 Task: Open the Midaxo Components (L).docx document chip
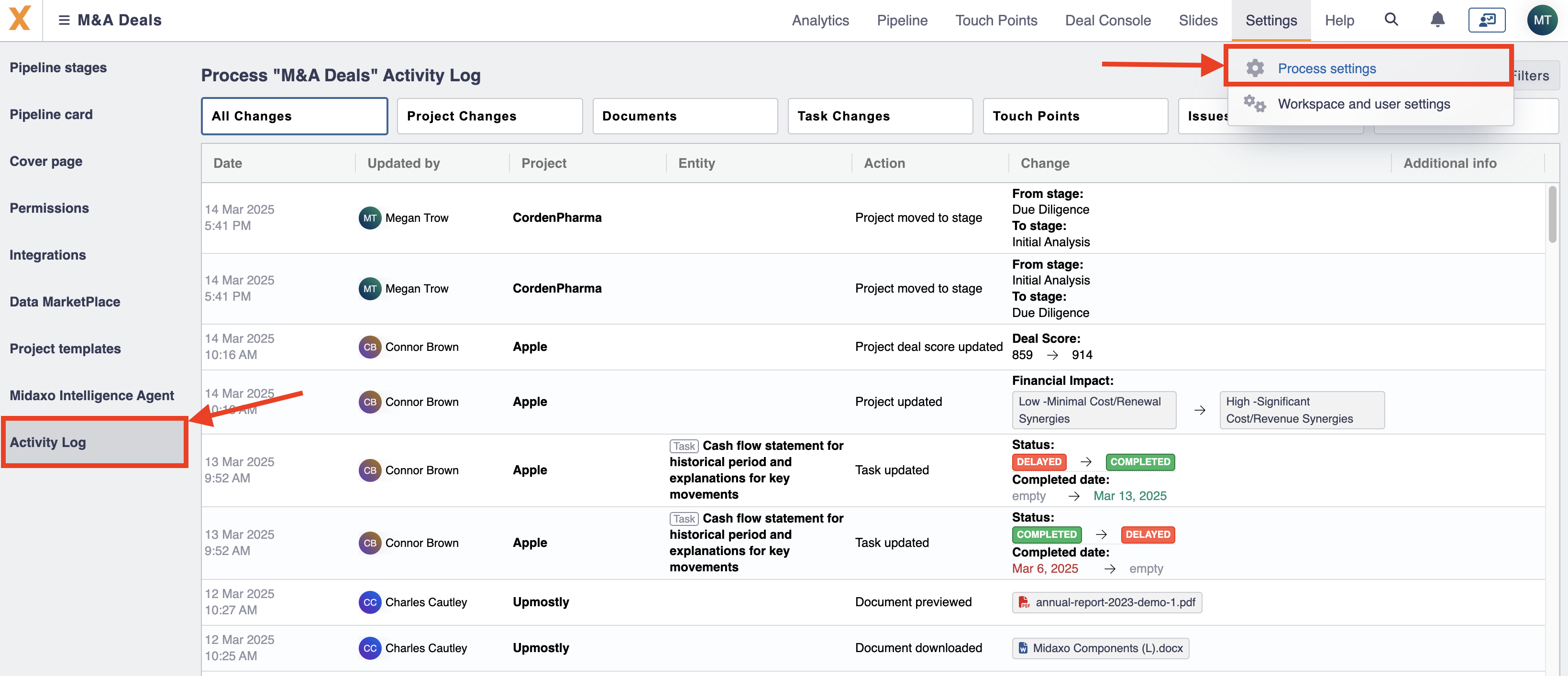(1100, 649)
